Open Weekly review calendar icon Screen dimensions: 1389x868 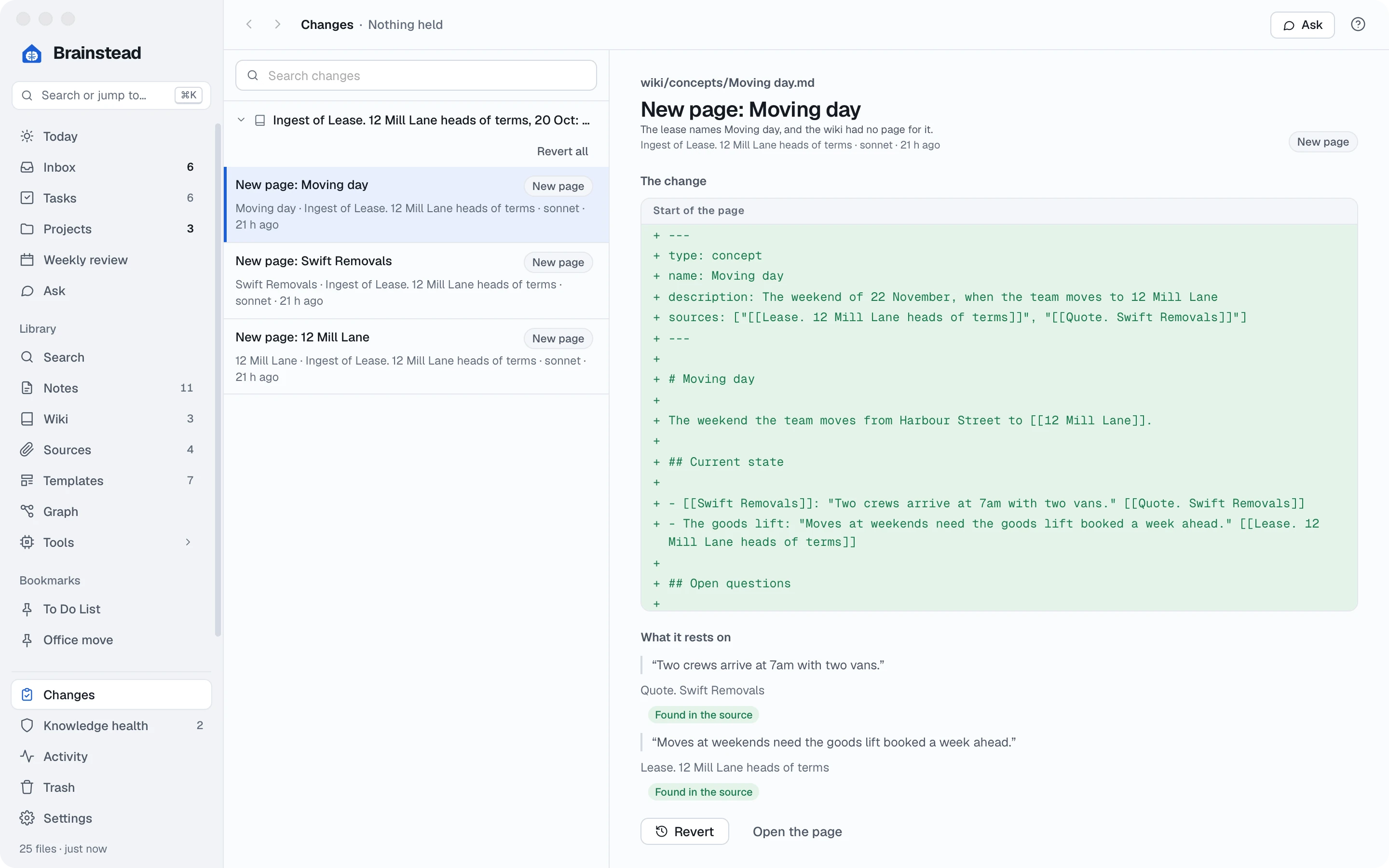tap(27, 260)
